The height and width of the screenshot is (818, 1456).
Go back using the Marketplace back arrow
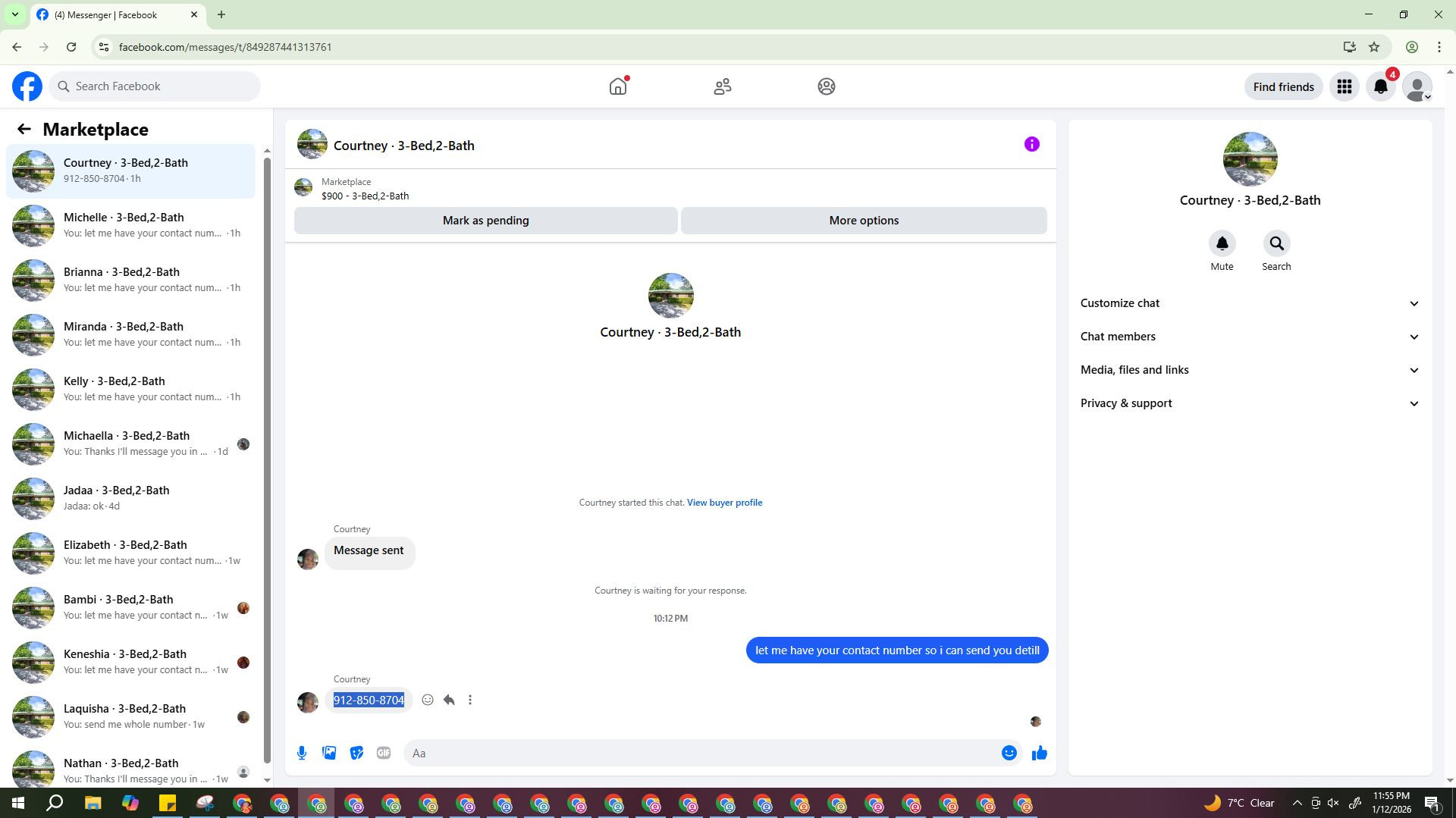coord(24,130)
